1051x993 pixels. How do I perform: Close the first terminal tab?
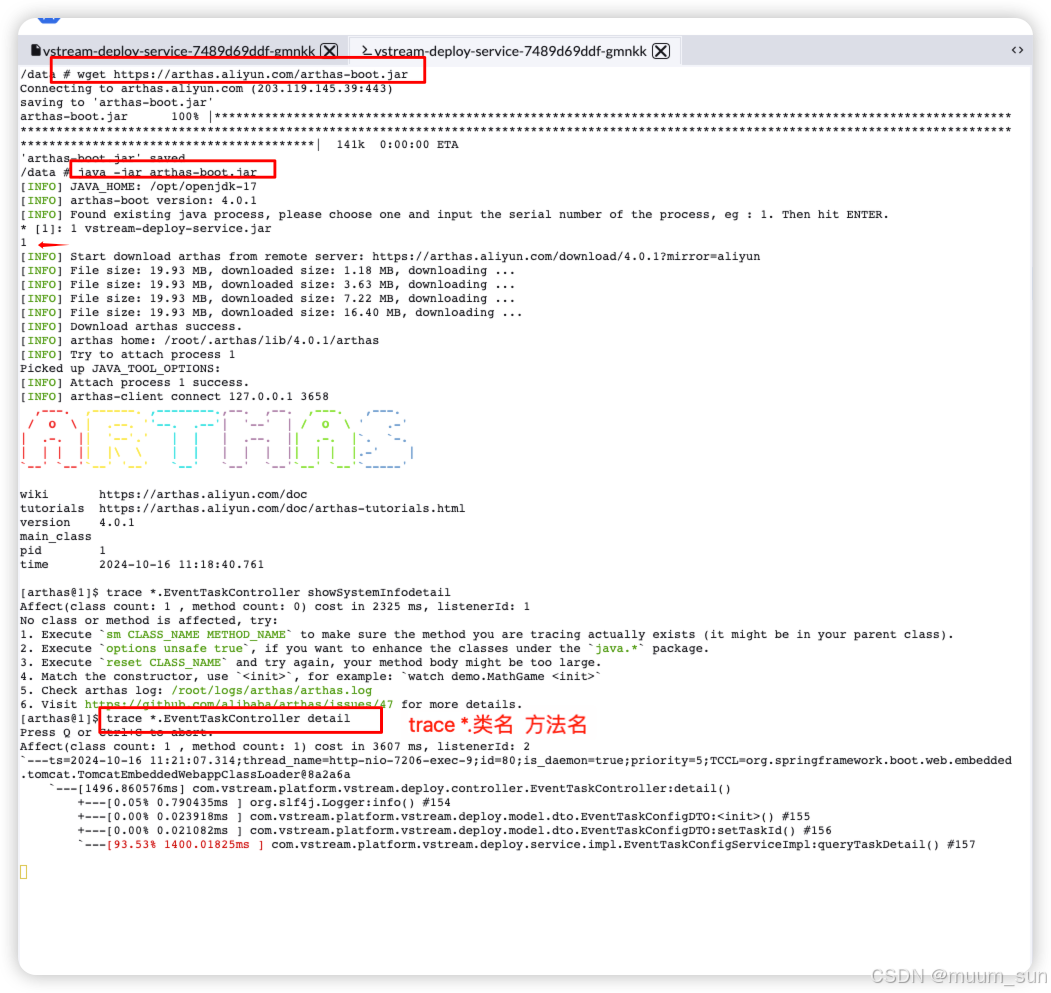click(x=329, y=49)
